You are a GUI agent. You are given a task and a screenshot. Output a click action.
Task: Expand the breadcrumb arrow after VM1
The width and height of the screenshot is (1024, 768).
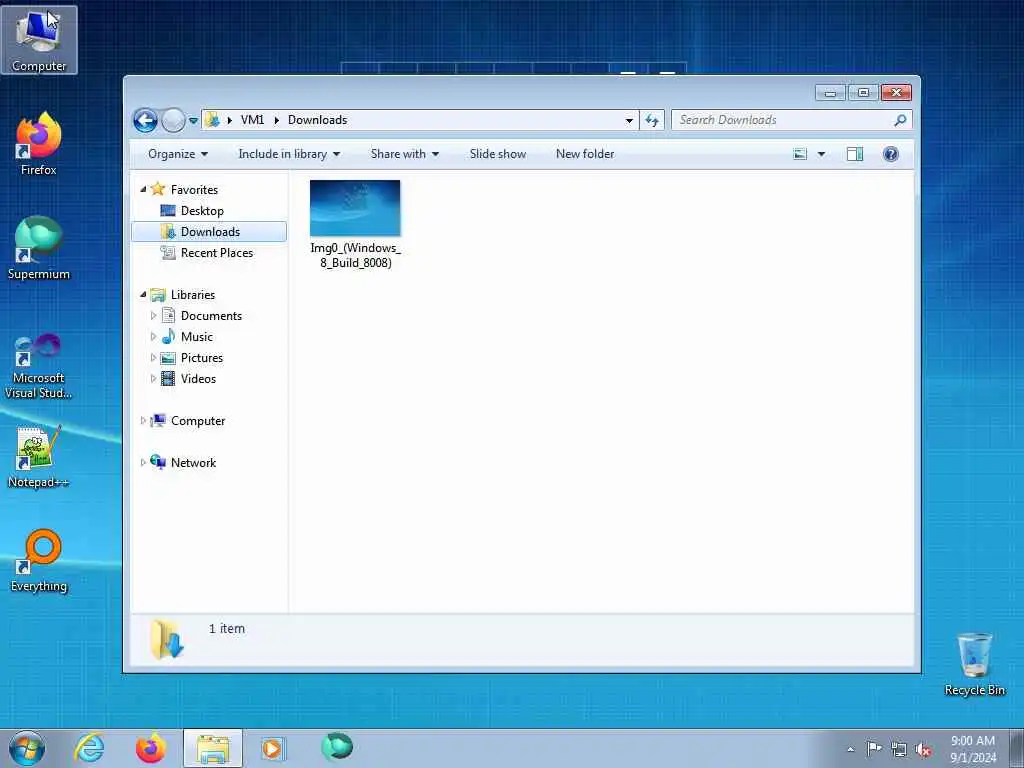coord(276,120)
